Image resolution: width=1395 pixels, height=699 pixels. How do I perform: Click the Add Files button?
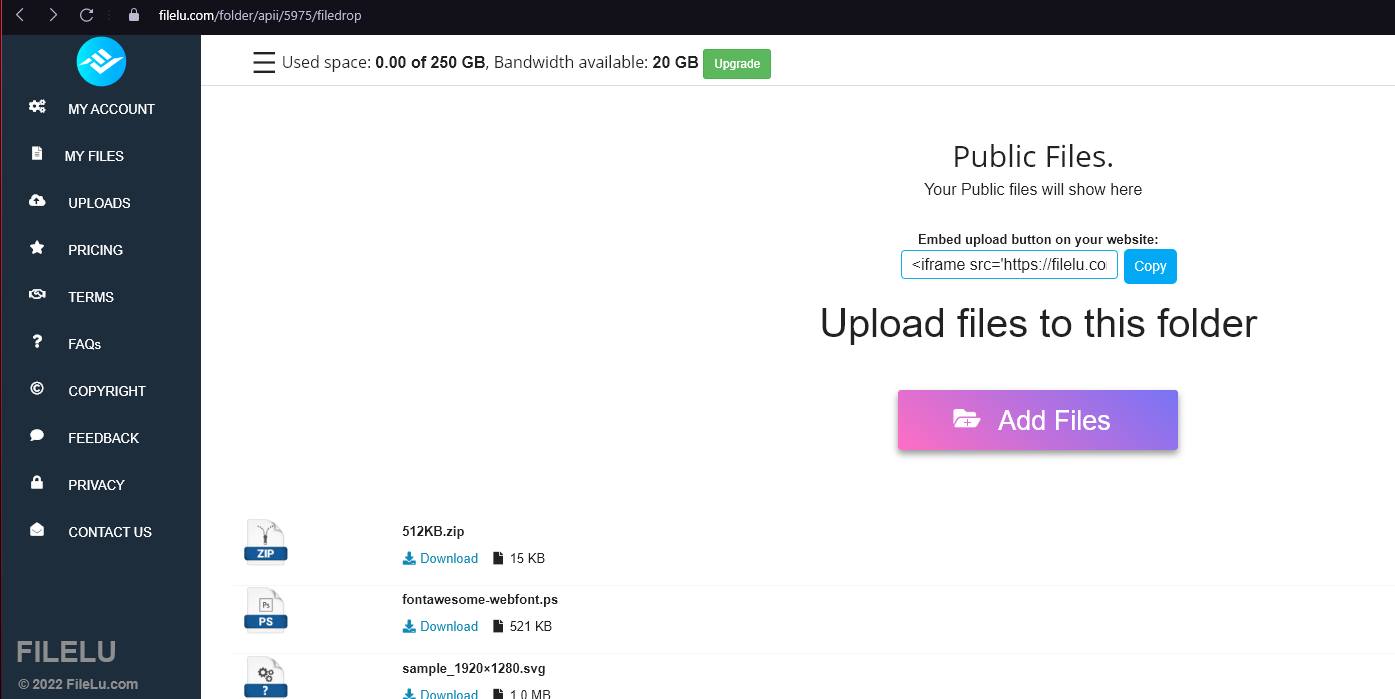[x=1038, y=420]
